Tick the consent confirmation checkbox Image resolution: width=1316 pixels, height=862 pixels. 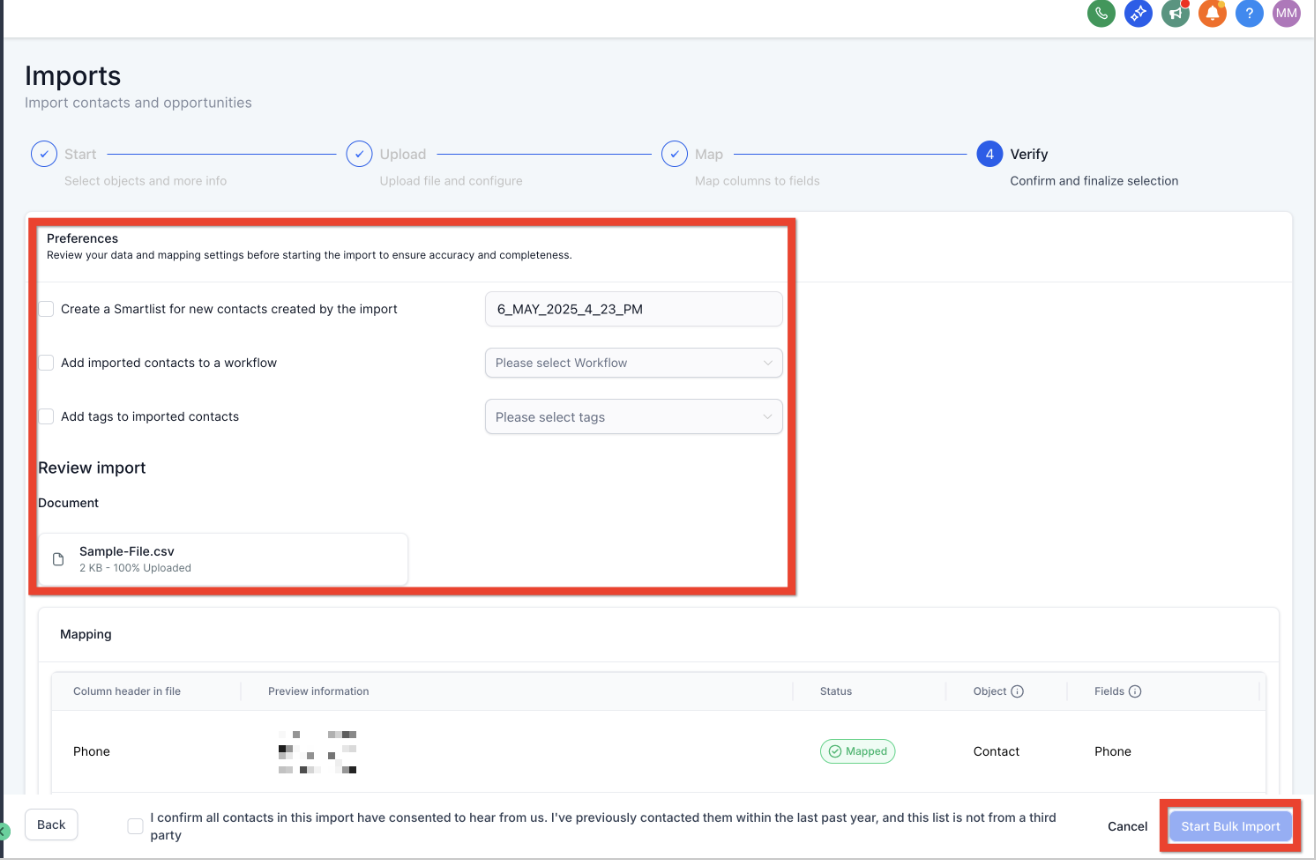click(x=135, y=826)
